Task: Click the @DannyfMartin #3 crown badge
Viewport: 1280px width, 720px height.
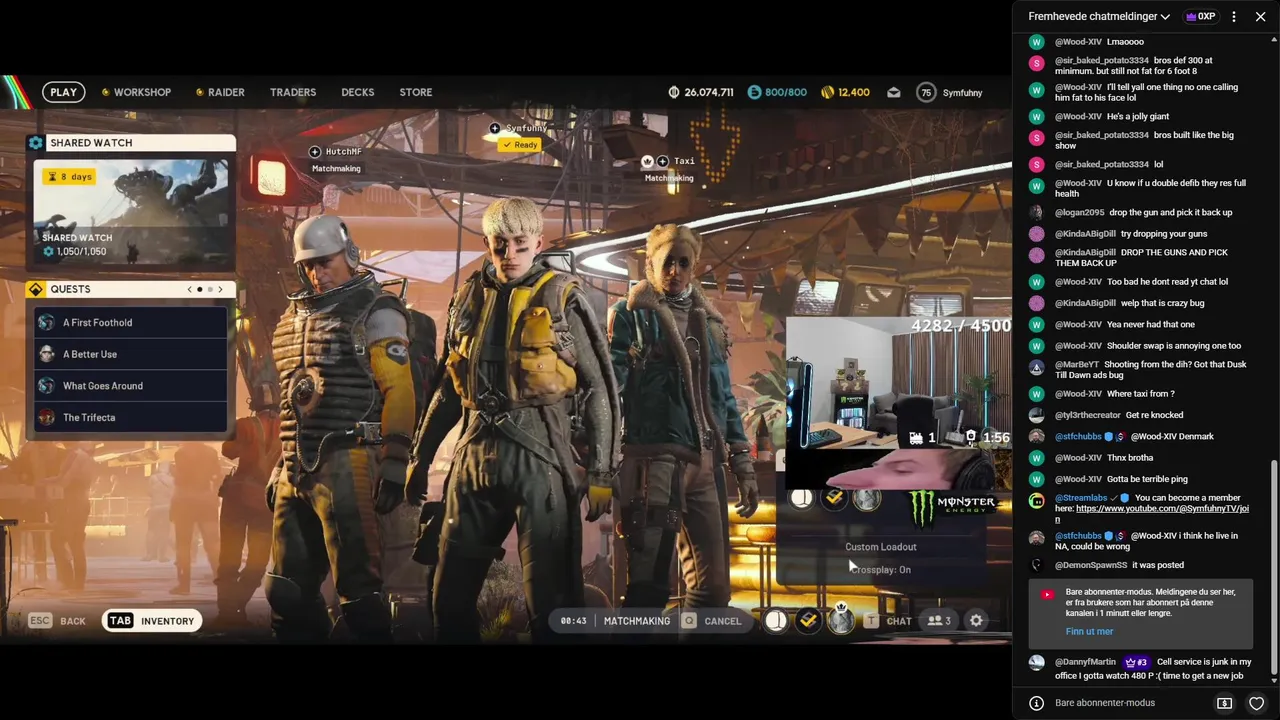Action: (1136, 662)
